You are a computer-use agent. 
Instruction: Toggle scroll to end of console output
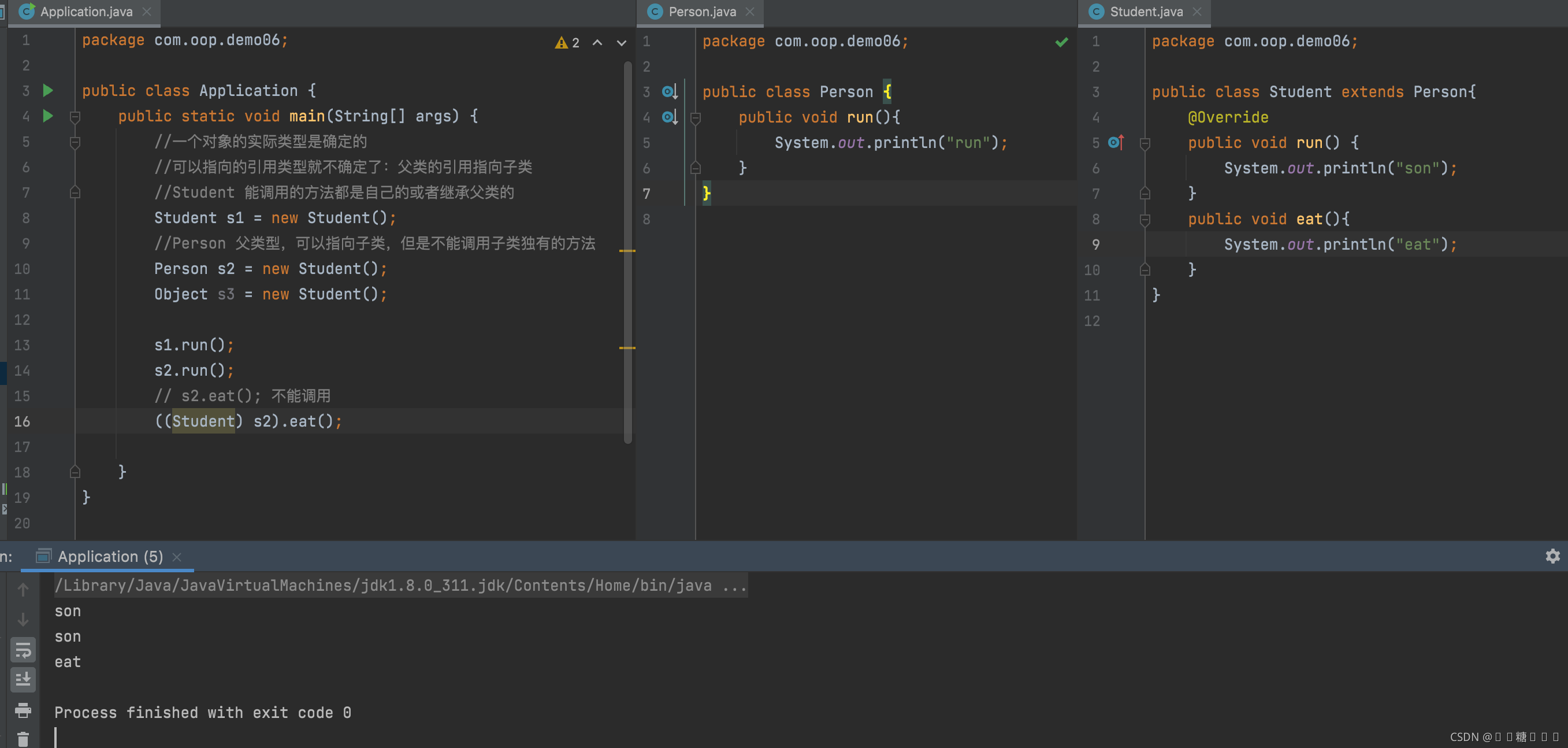click(x=23, y=679)
